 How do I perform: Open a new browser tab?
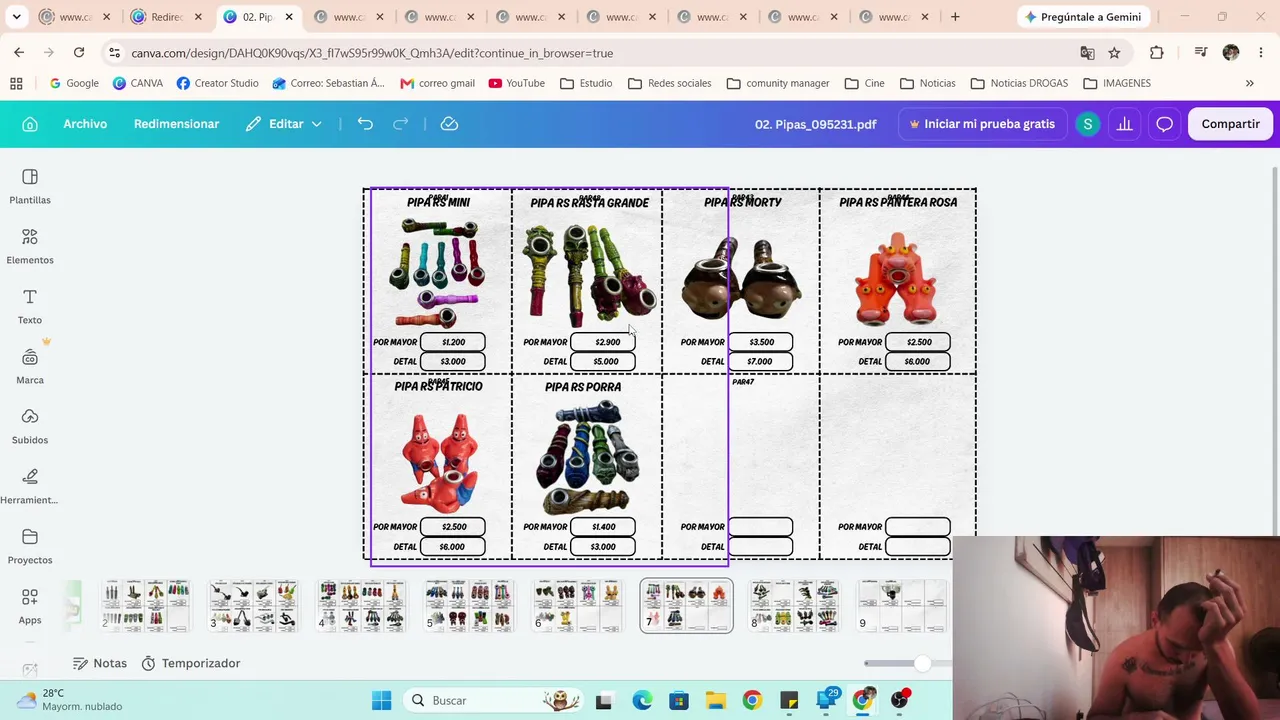(x=955, y=17)
